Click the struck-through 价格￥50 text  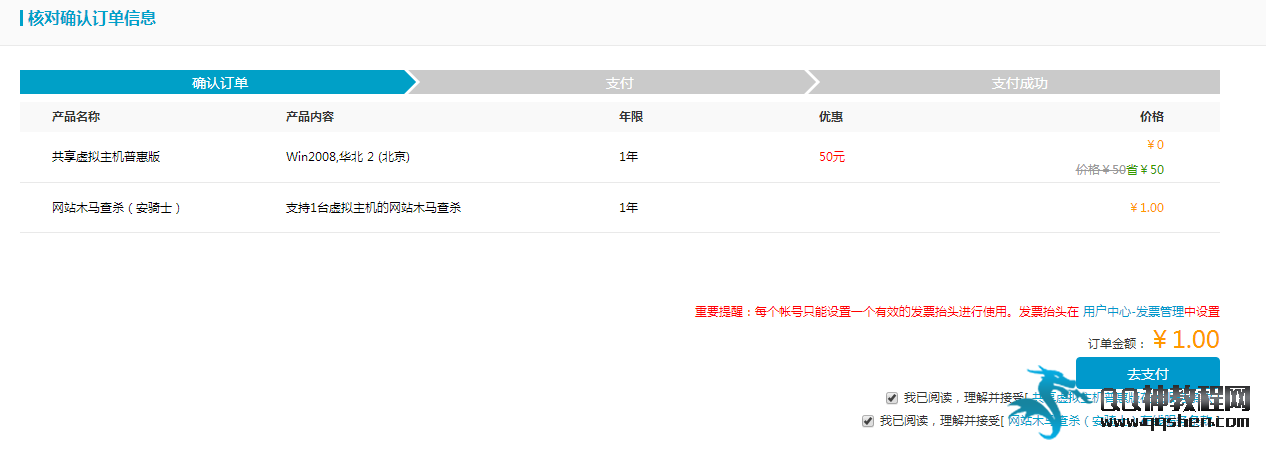click(1100, 170)
